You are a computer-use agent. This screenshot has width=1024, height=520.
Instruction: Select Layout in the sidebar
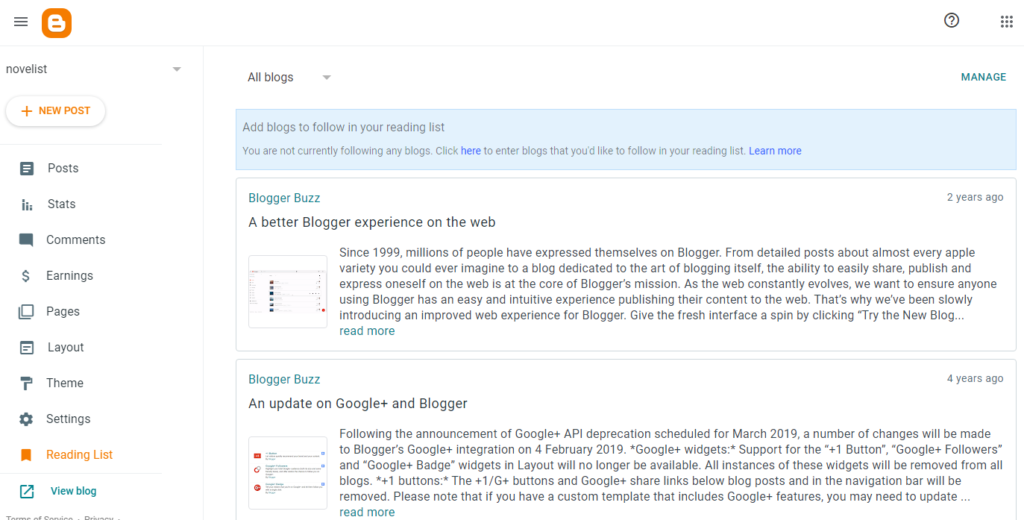pyautogui.click(x=65, y=348)
